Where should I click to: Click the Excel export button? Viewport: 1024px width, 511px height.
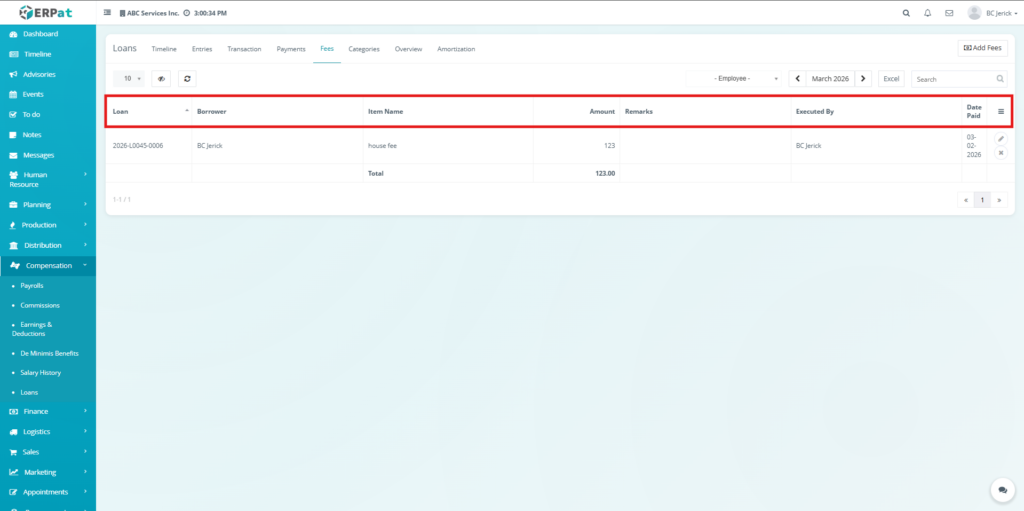pyautogui.click(x=891, y=78)
